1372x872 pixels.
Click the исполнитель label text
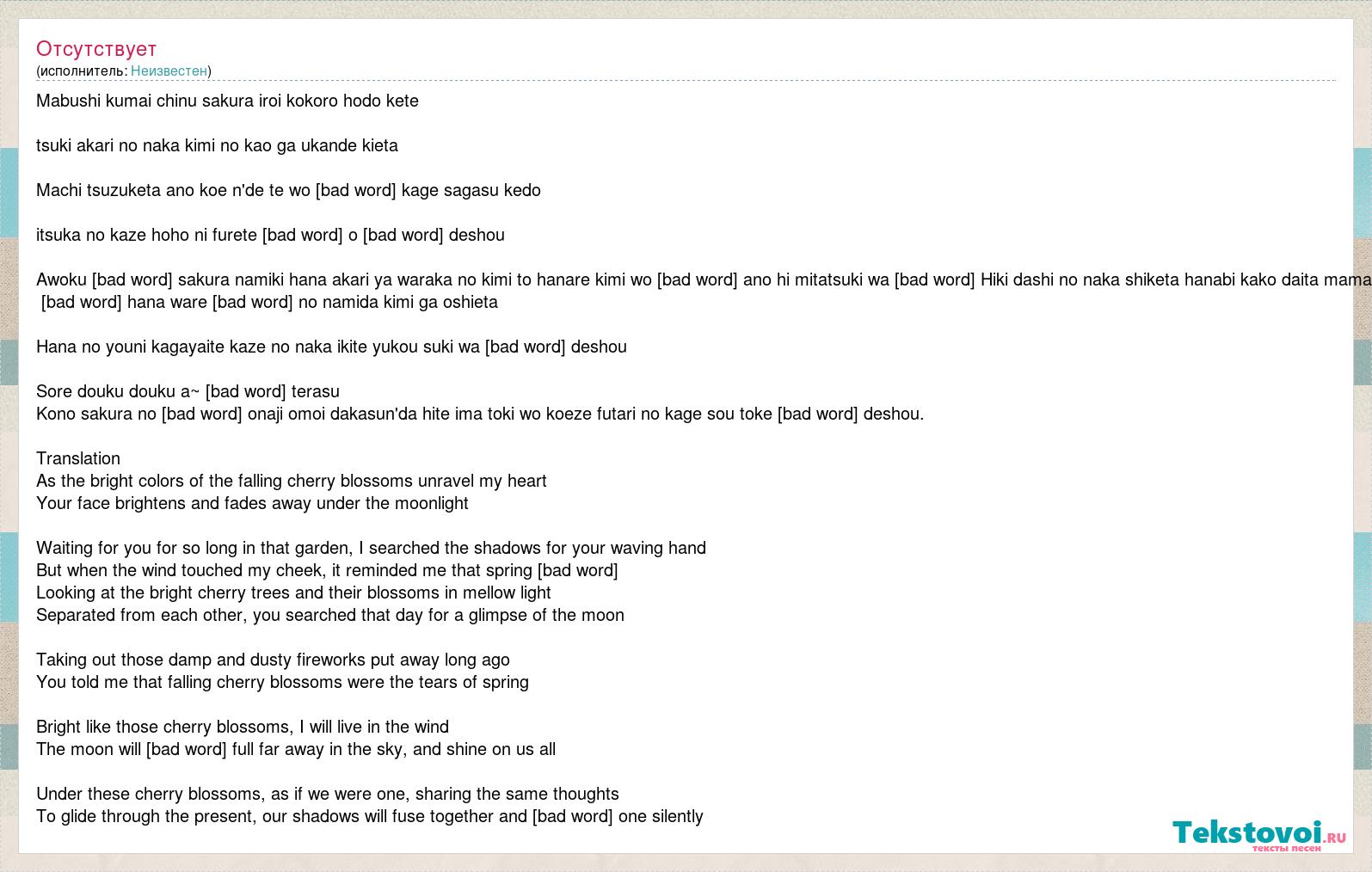point(82,71)
